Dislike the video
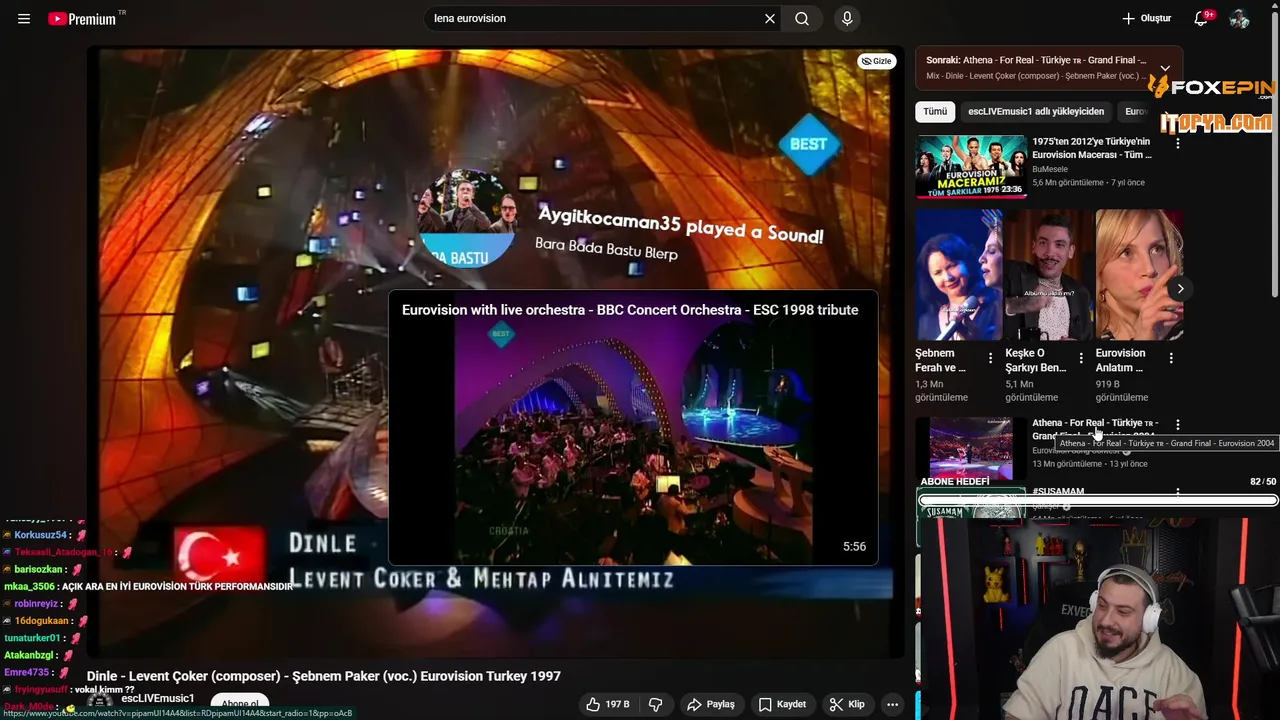 point(656,704)
